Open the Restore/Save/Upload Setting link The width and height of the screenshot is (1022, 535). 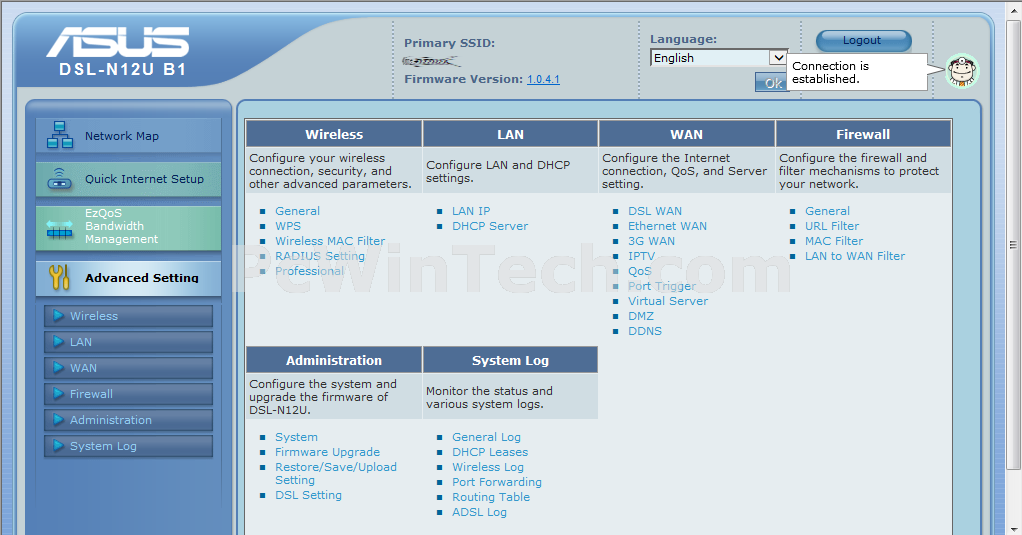[336, 473]
